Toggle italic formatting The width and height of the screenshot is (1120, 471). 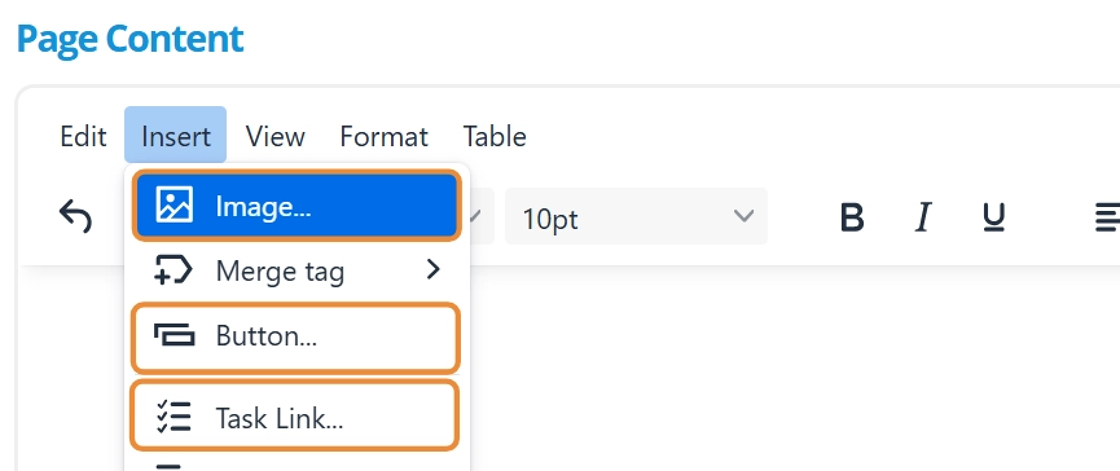(923, 217)
